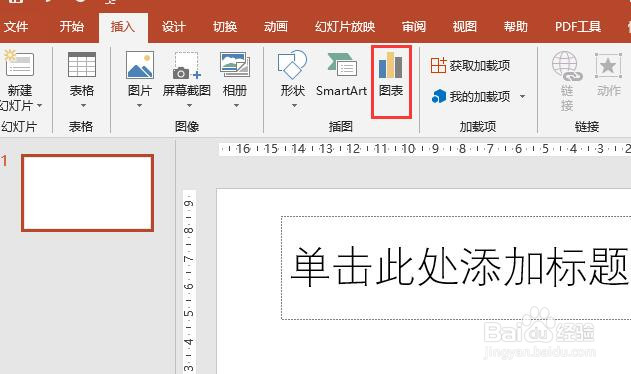Open the Transitions (切换) tab
This screenshot has width=631, height=374.
[x=225, y=27]
